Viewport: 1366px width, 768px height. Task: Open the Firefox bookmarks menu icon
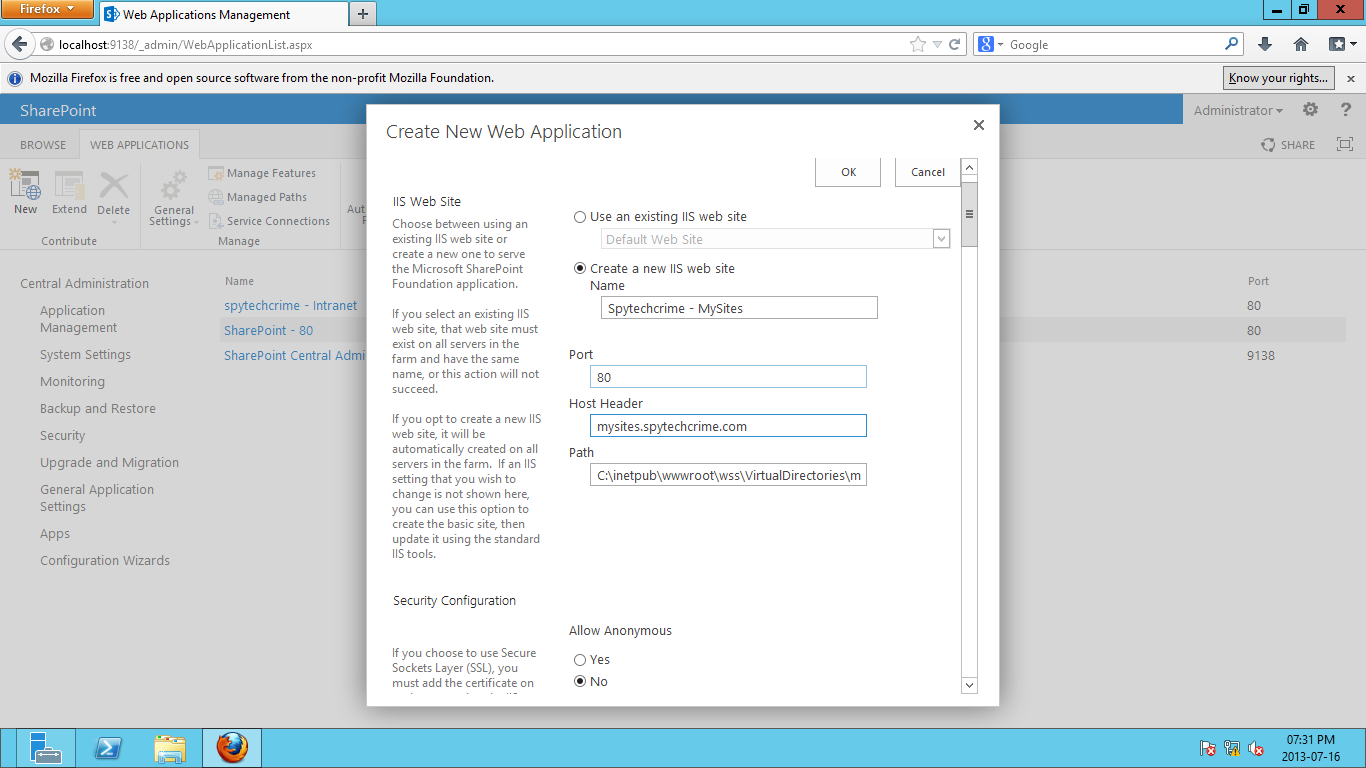coord(1341,44)
